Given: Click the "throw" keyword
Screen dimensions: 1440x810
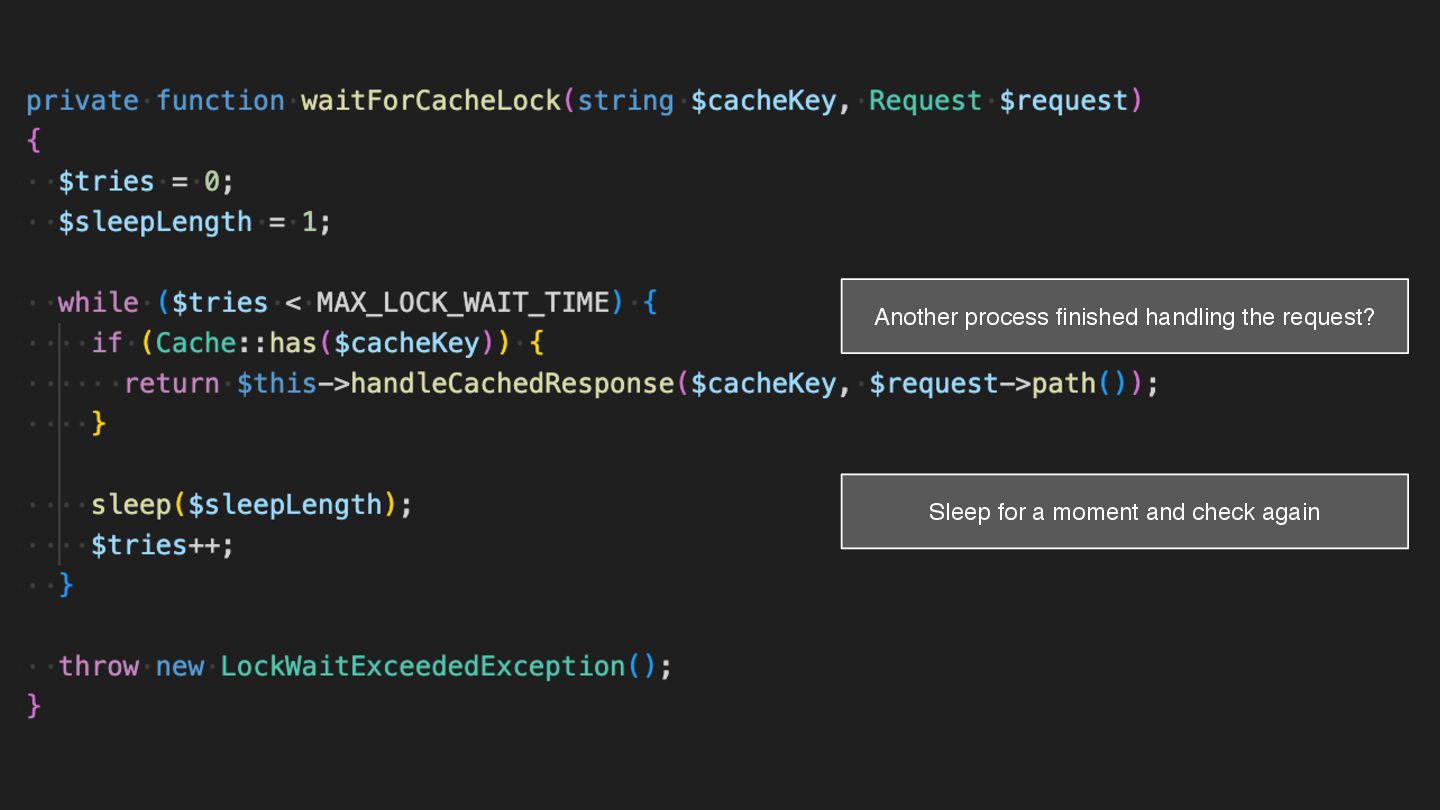Looking at the screenshot, I should 98,666.
